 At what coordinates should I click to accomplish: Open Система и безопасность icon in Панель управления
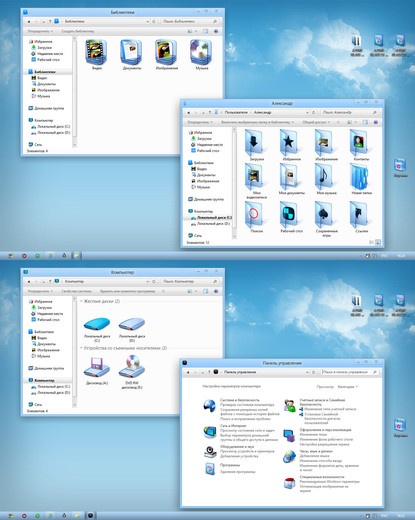point(209,406)
